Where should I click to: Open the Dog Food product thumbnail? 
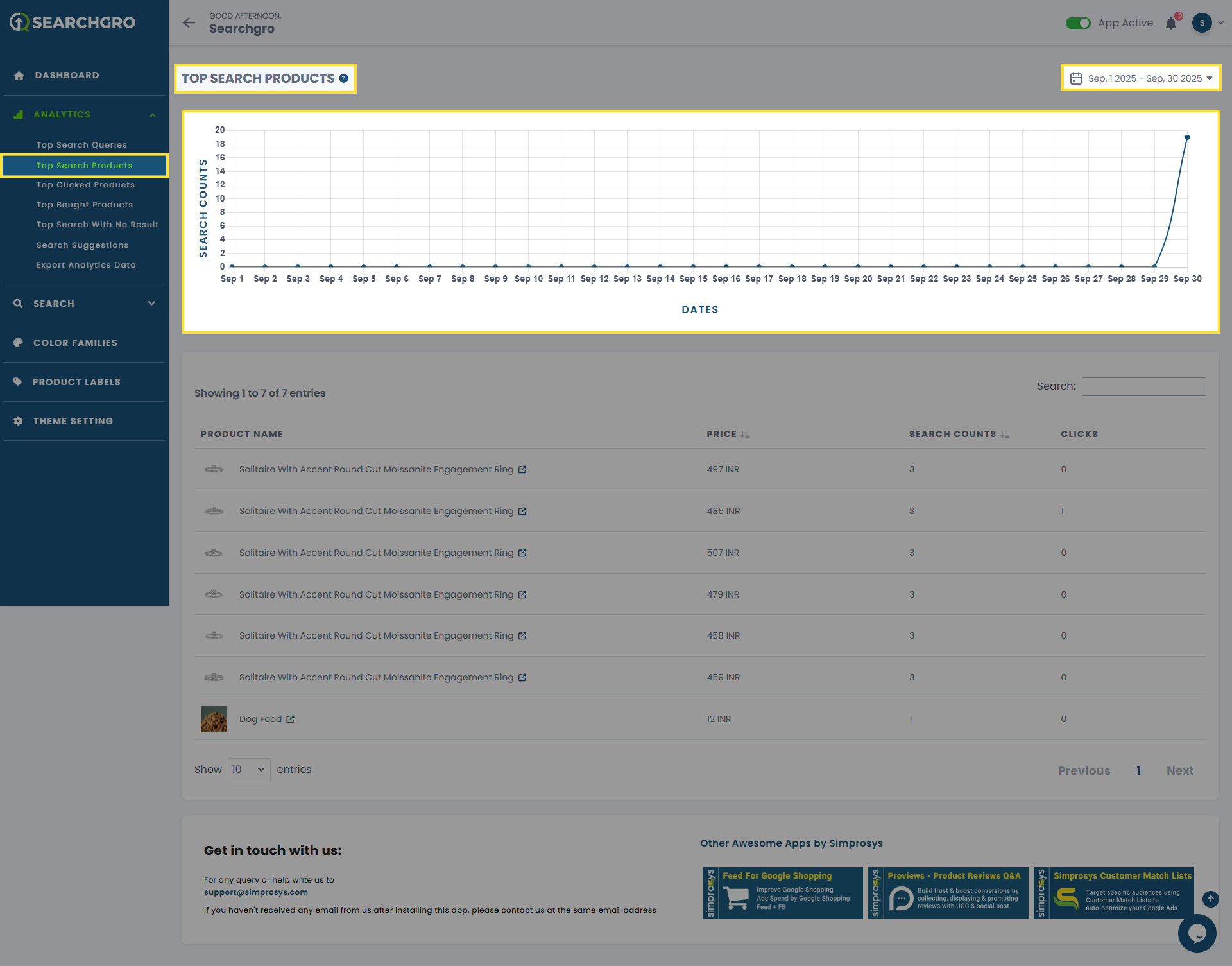tap(214, 719)
